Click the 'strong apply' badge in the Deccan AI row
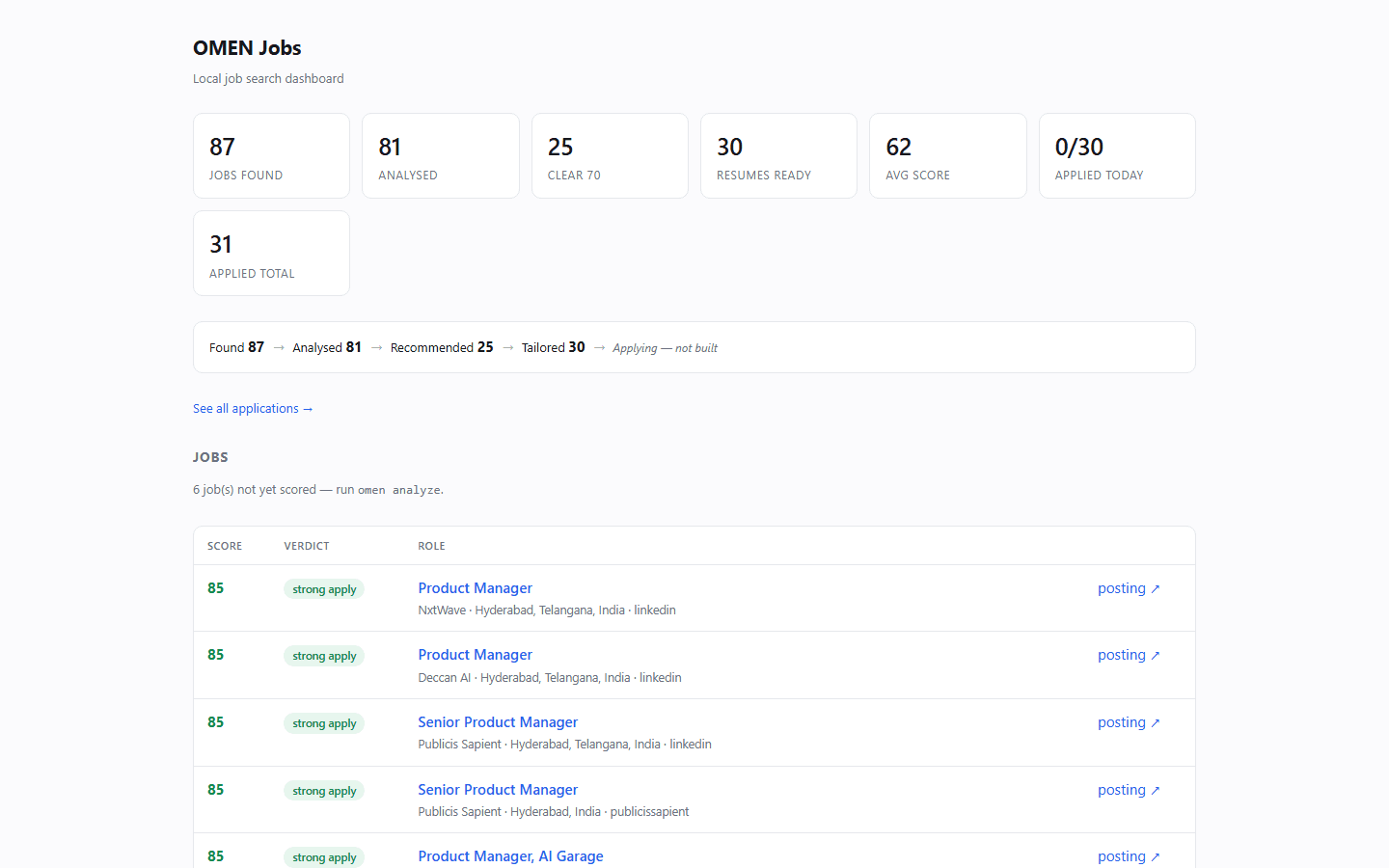Screen dimensions: 1389x868 (324, 656)
